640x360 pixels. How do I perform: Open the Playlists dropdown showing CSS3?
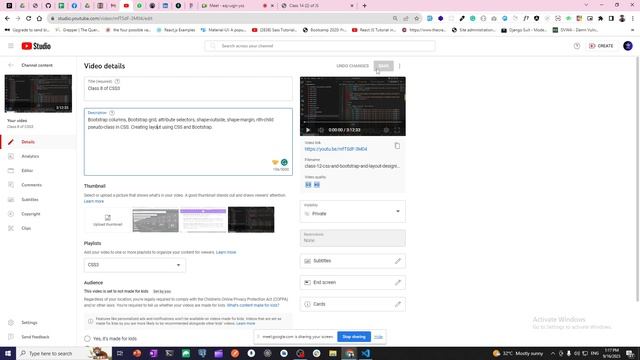pyautogui.click(x=135, y=265)
